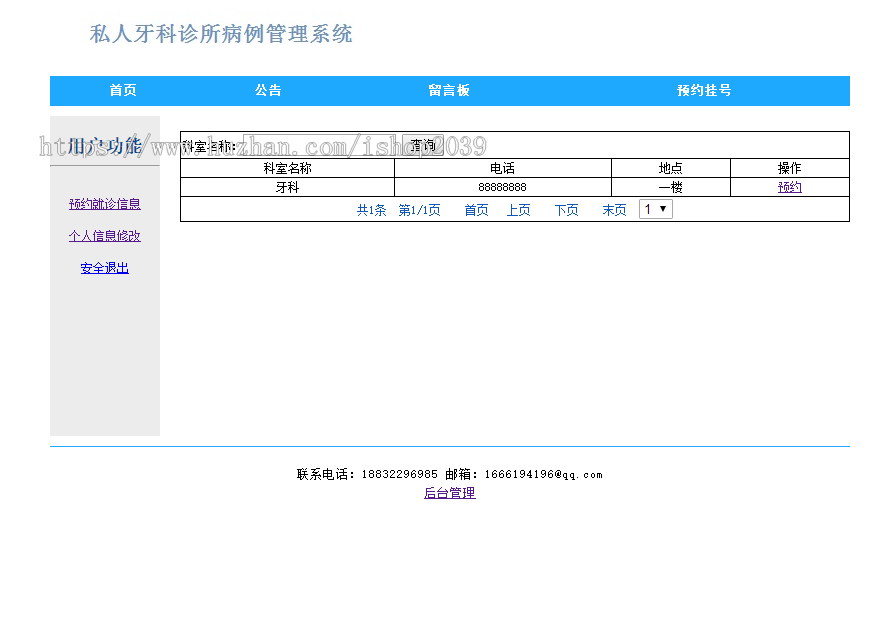895x627 pixels.
Task: Click 安全退出 to log out safely
Action: (x=103, y=267)
